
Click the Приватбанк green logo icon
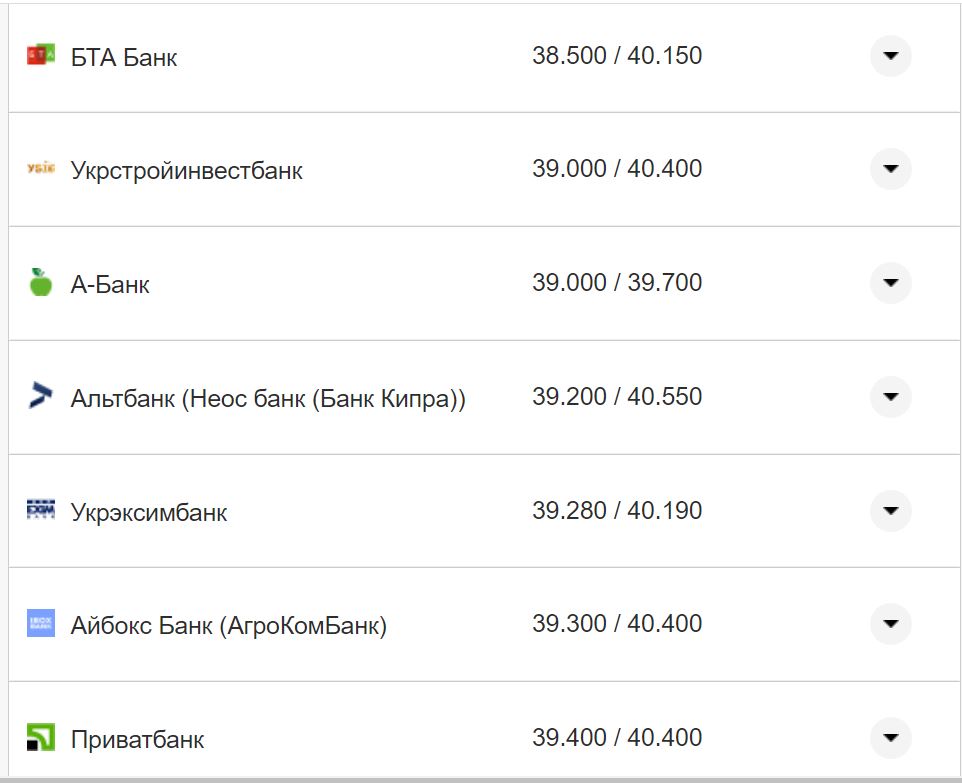(40, 737)
